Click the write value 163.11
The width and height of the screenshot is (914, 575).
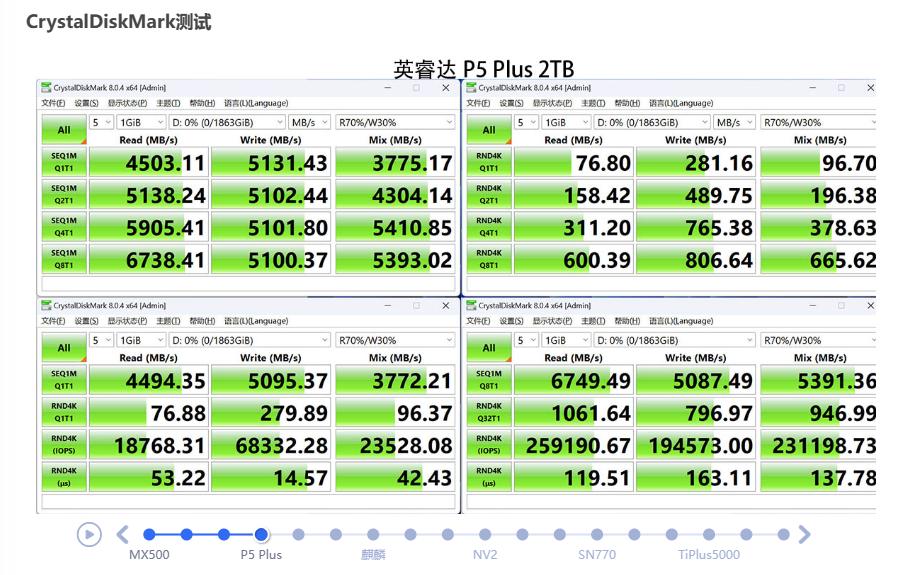pyautogui.click(x=719, y=479)
